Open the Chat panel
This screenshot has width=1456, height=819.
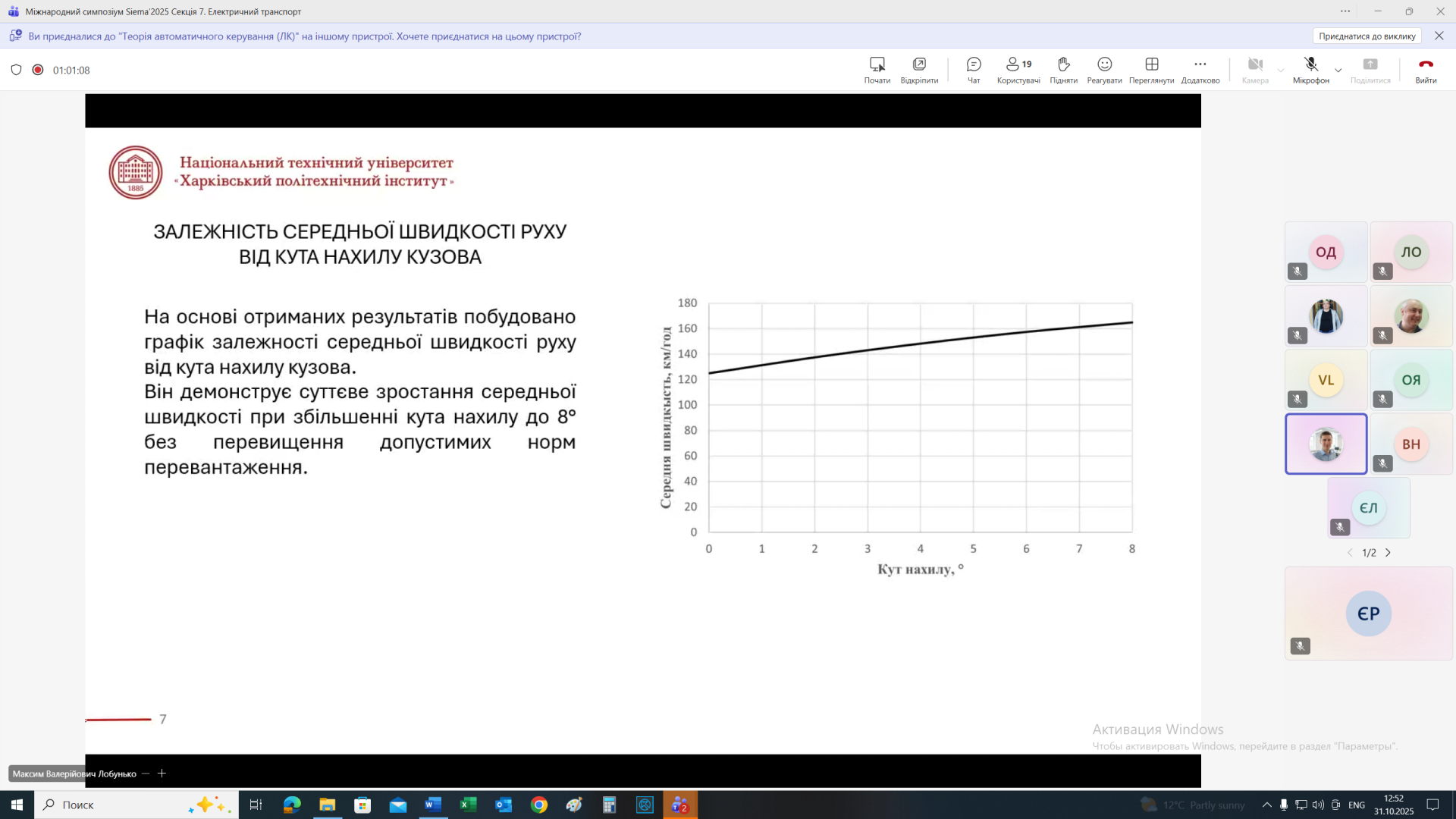[974, 69]
